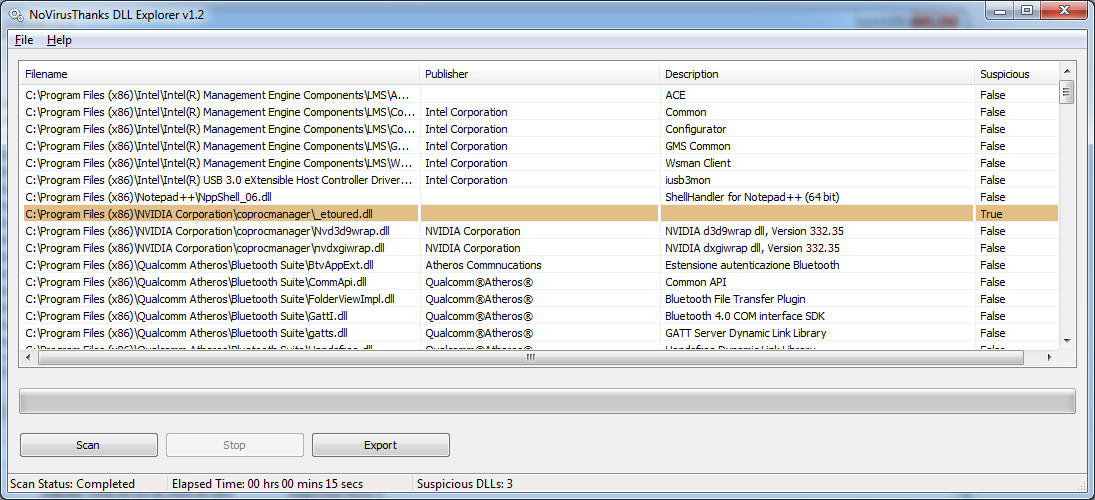Select the Nvd3d9wrap.dll row
The height and width of the screenshot is (500, 1095).
(539, 230)
